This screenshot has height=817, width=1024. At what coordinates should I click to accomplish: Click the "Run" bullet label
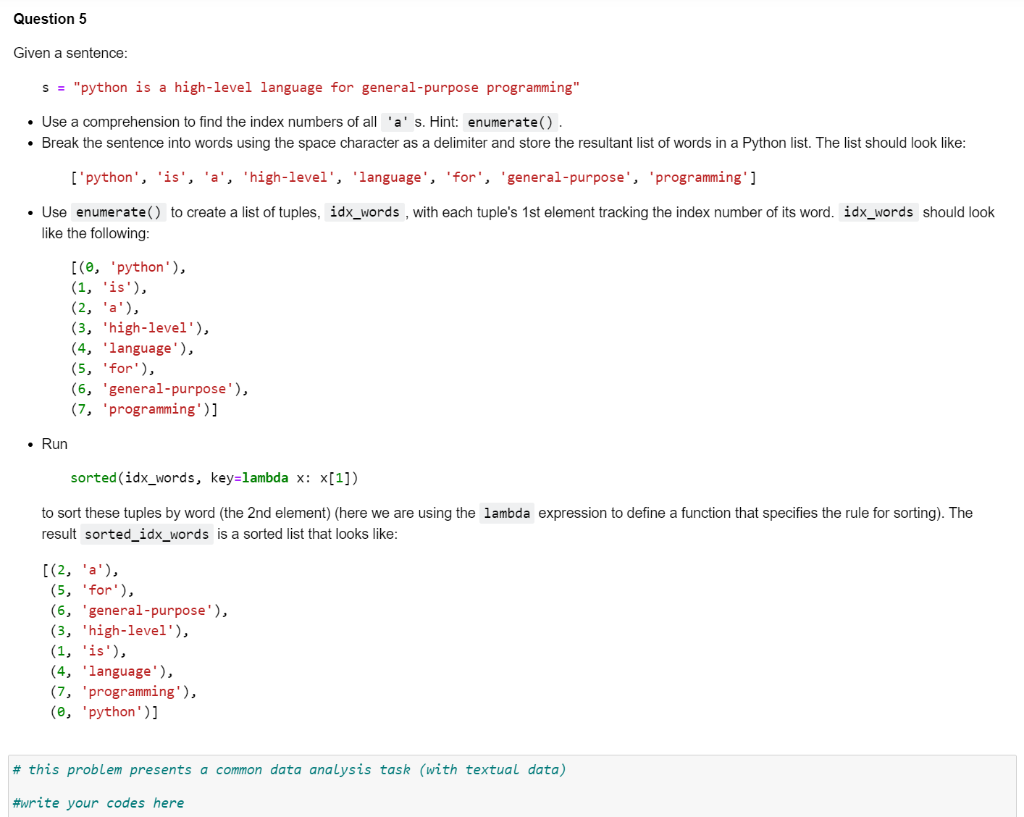54,443
